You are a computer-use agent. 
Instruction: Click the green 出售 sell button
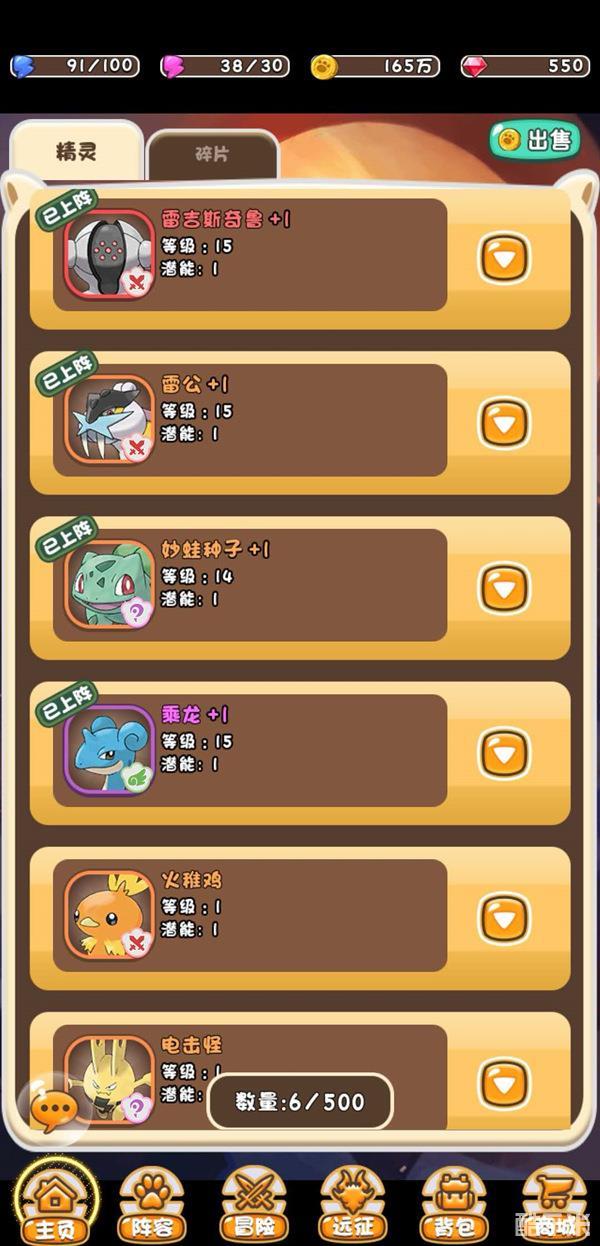pyautogui.click(x=535, y=140)
